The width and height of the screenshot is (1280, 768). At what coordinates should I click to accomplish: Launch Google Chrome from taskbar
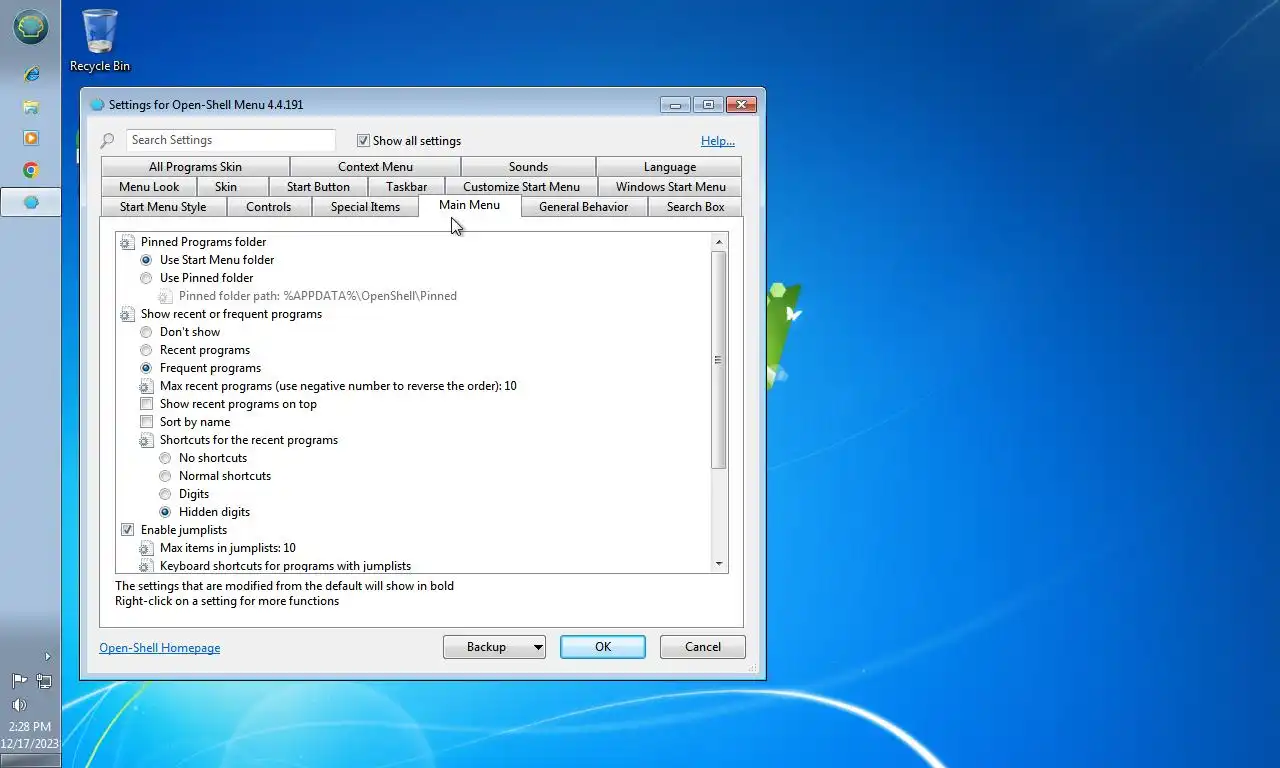(x=31, y=170)
